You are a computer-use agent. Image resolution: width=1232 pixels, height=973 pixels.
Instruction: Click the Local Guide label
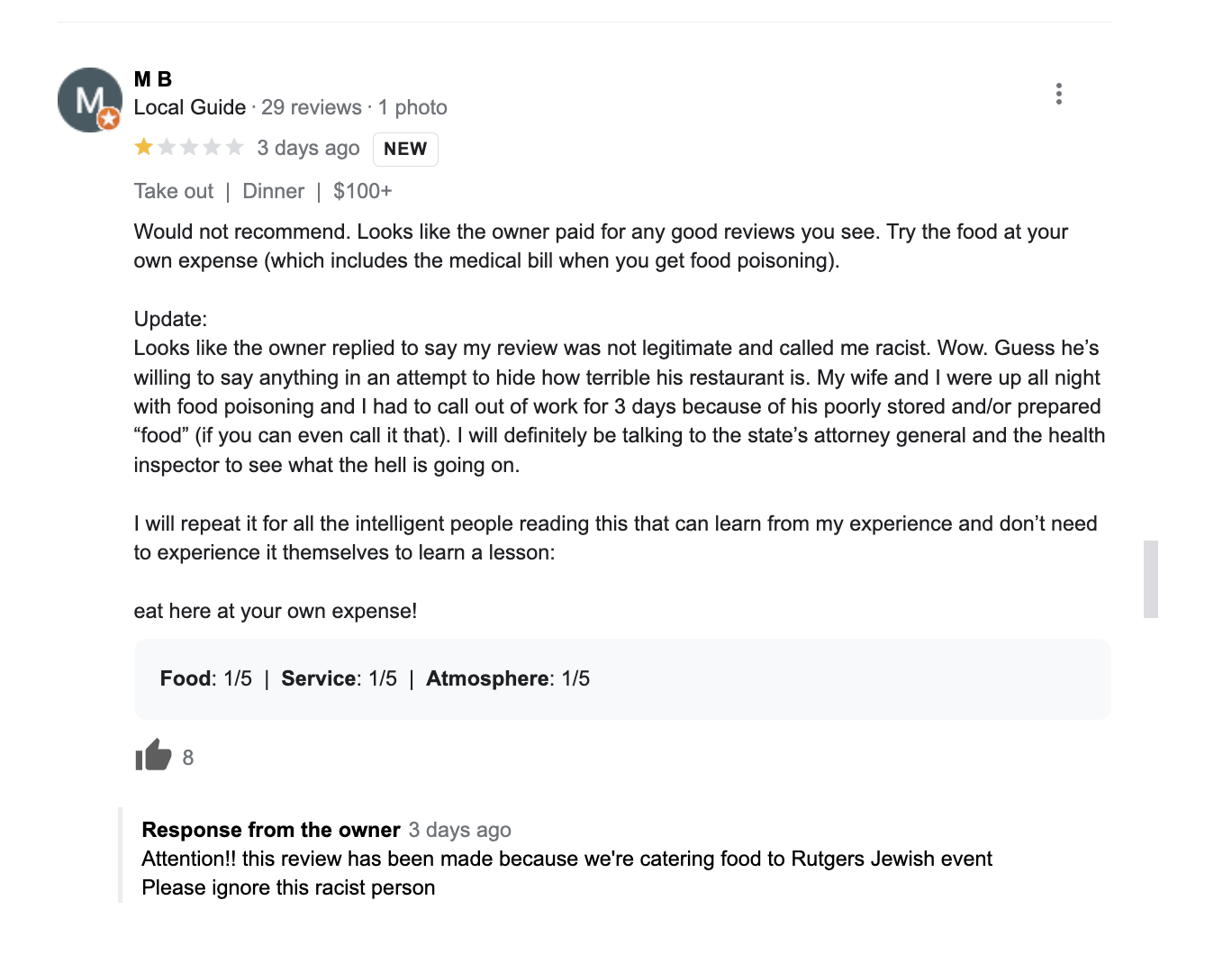(190, 107)
